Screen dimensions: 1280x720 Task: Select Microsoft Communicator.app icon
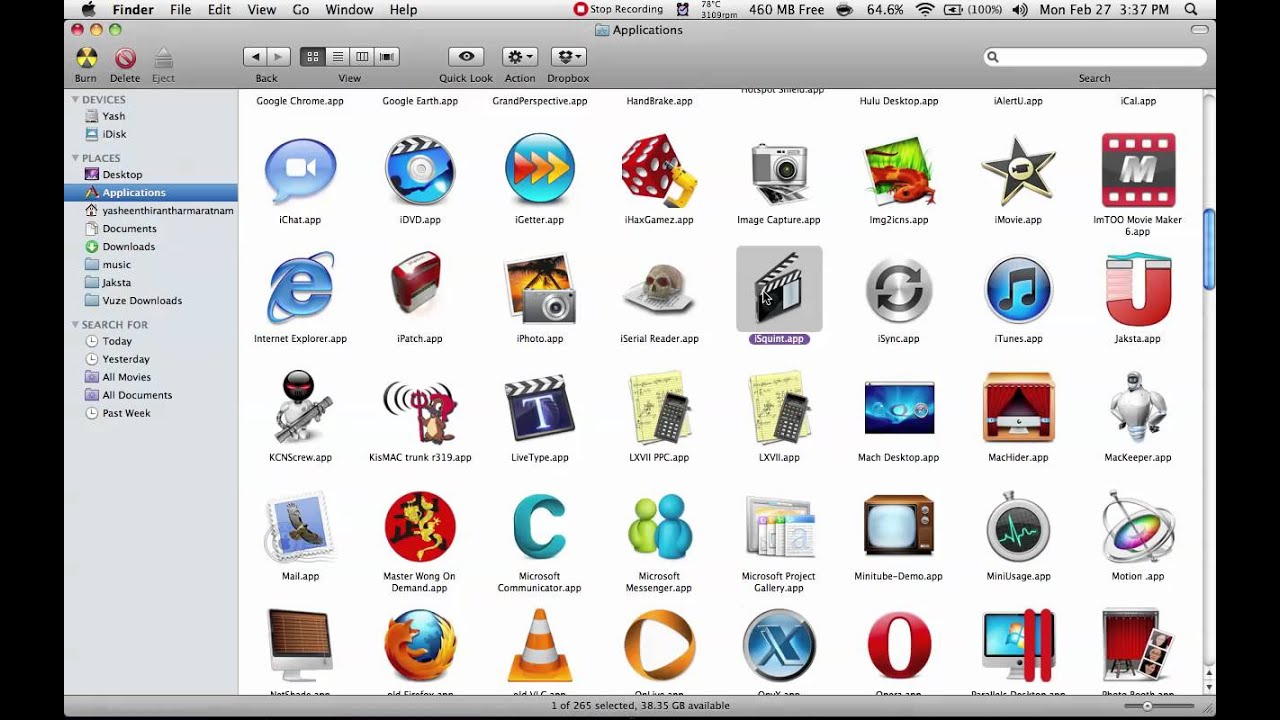tap(540, 527)
